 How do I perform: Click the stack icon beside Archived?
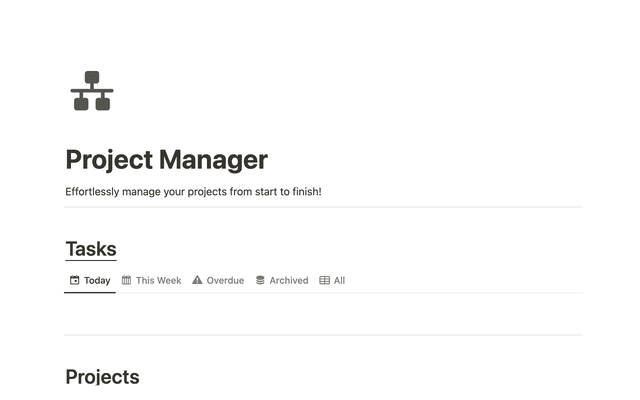pyautogui.click(x=260, y=281)
